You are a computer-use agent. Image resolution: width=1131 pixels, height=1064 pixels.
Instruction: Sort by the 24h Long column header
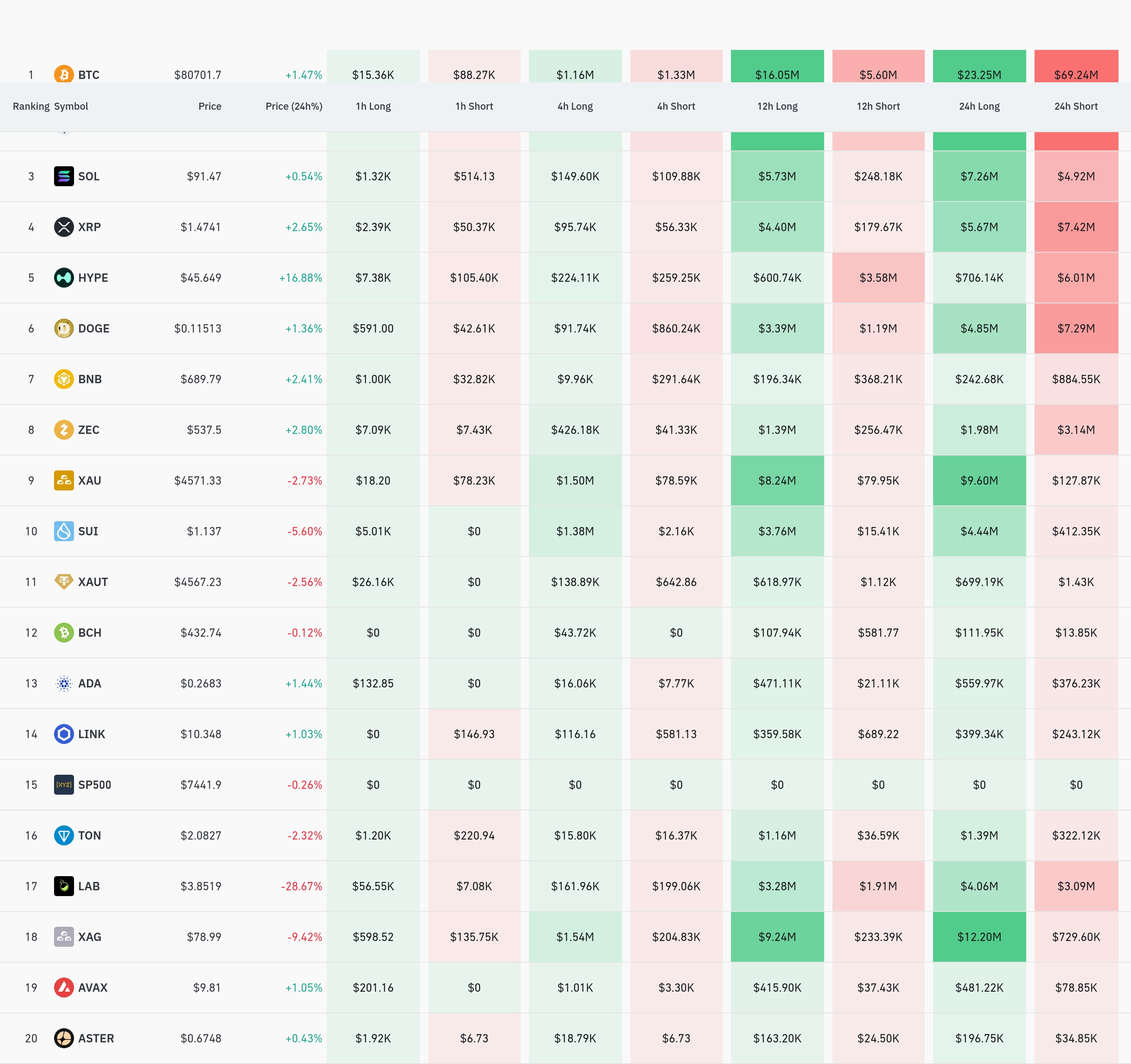pyautogui.click(x=979, y=106)
